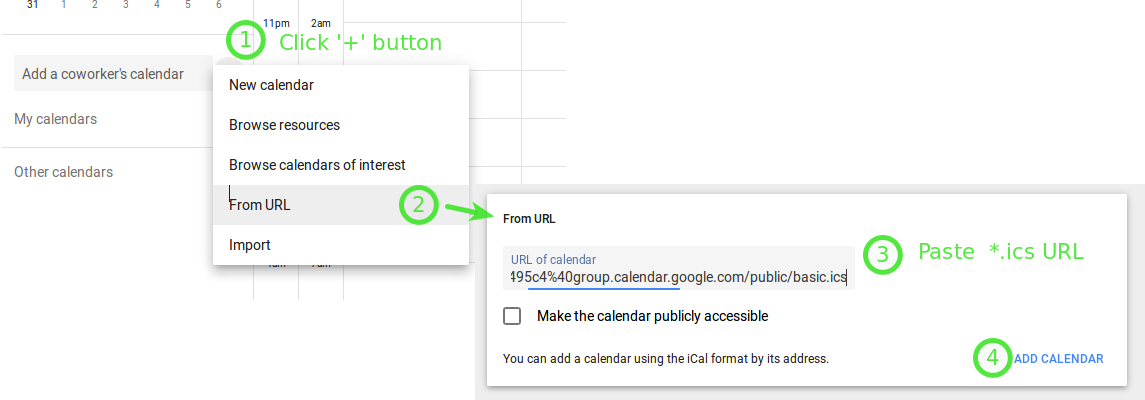Select the 'From URL' menu option
The width and height of the screenshot is (1145, 400).
click(x=260, y=205)
